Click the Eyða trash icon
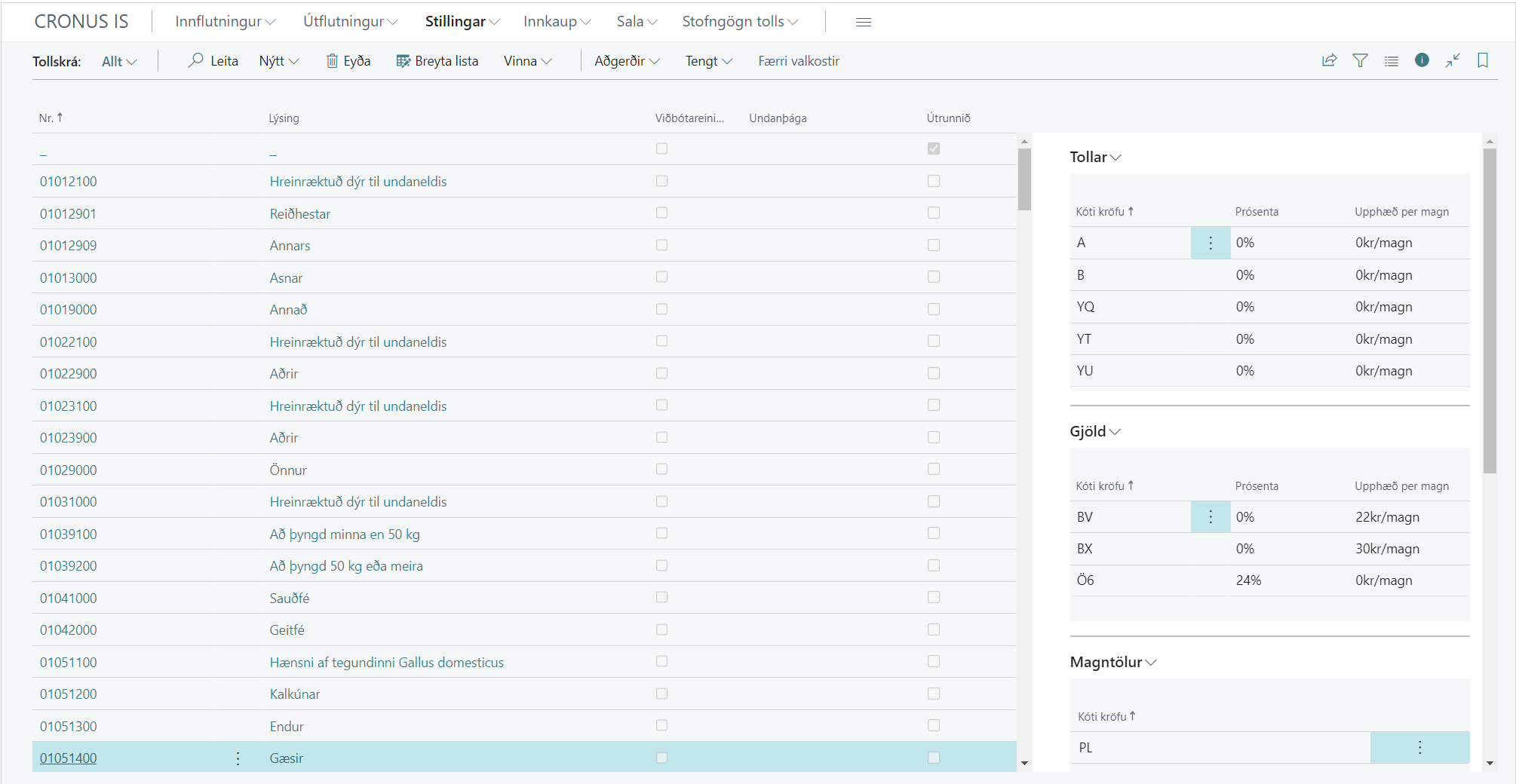This screenshot has height=784, width=1516. click(332, 61)
